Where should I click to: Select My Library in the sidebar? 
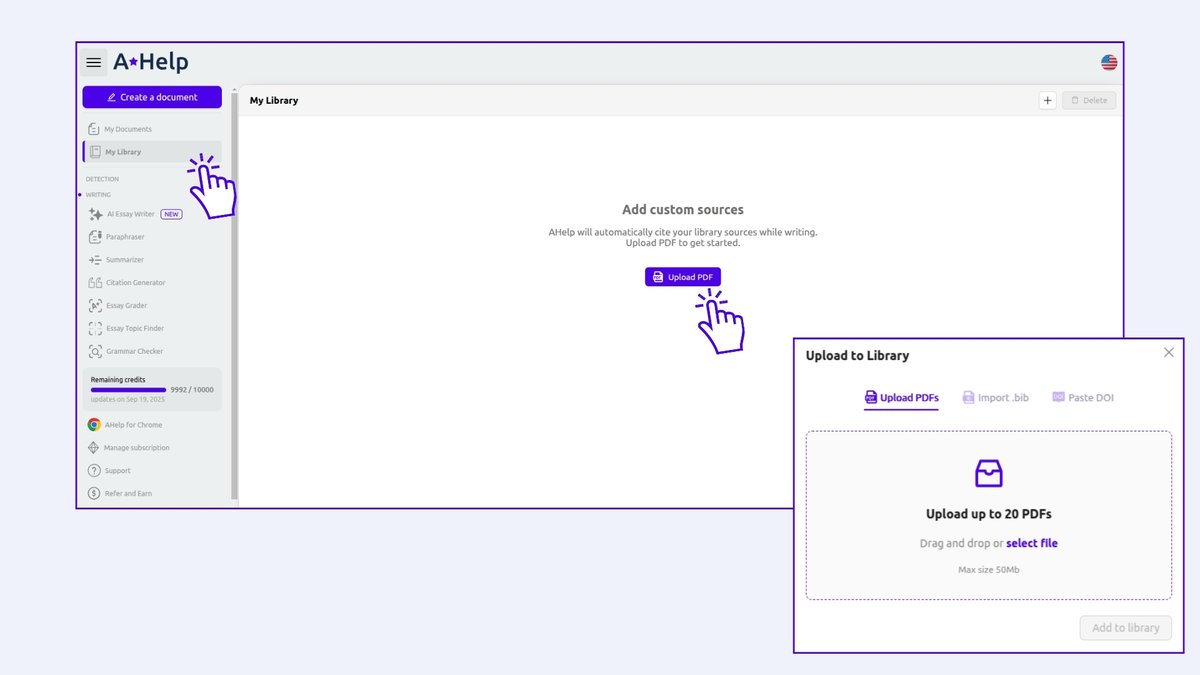152,152
